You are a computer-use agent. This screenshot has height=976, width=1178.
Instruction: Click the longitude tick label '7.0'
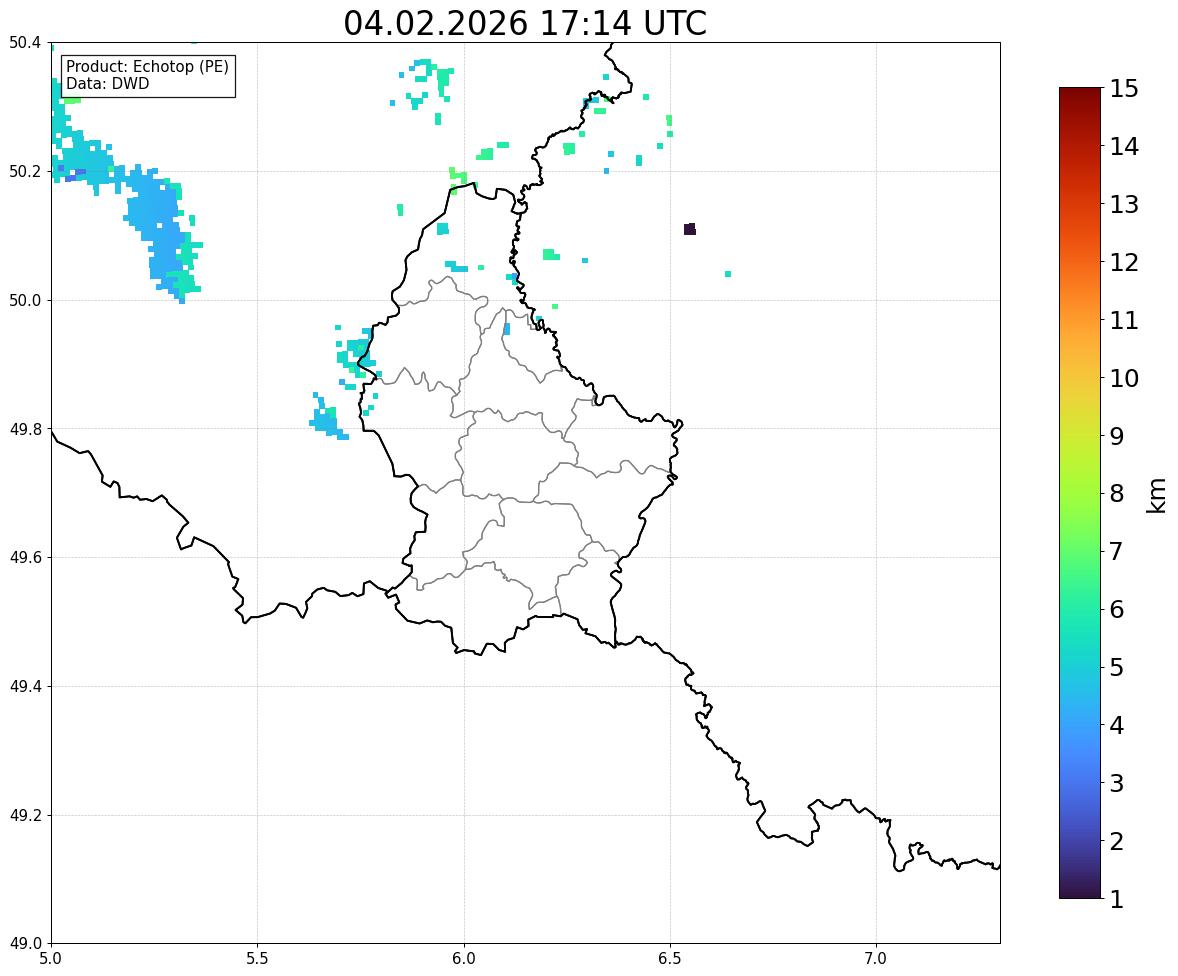pos(876,959)
